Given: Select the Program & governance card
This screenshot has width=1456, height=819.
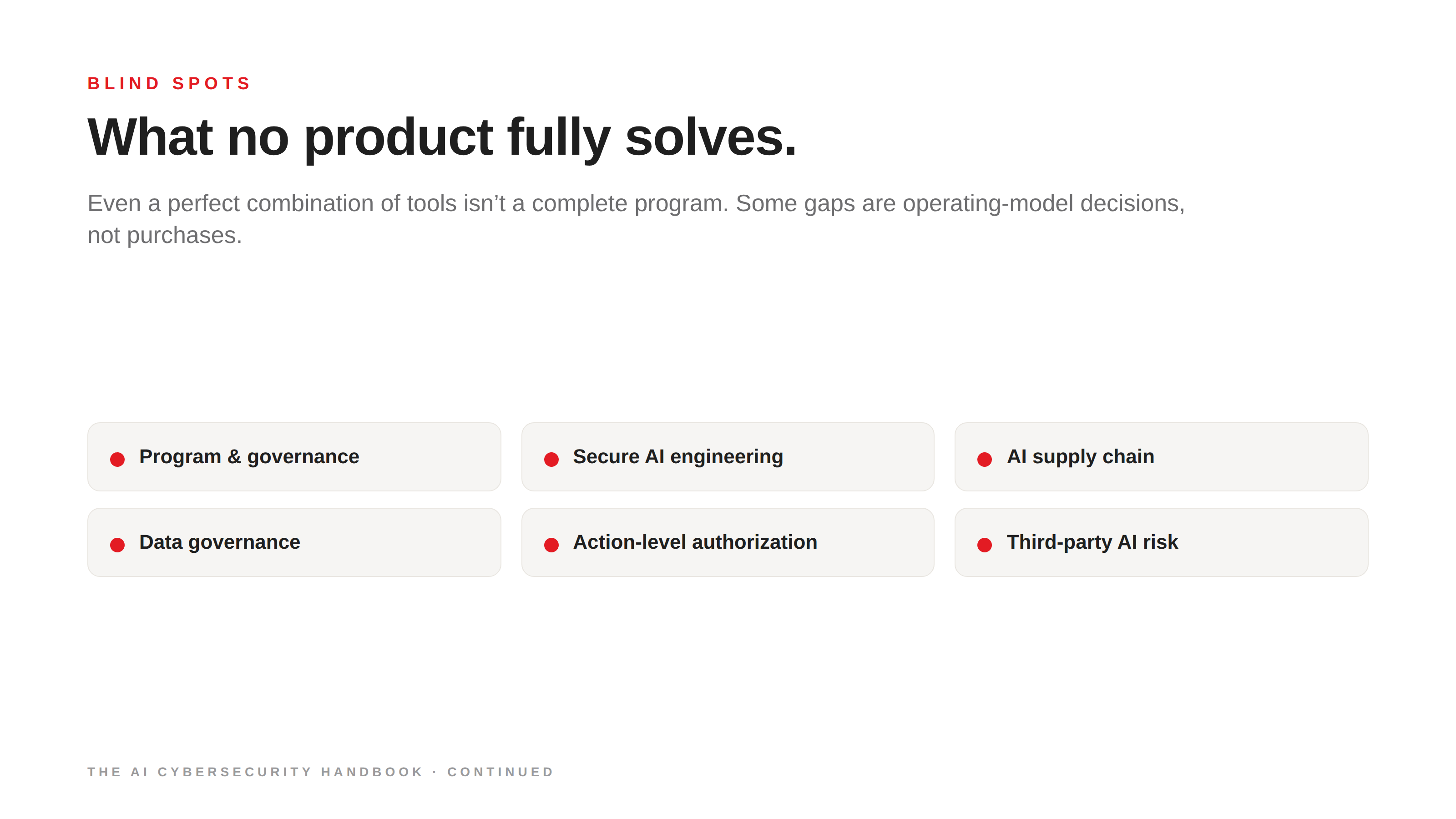Looking at the screenshot, I should (x=294, y=457).
